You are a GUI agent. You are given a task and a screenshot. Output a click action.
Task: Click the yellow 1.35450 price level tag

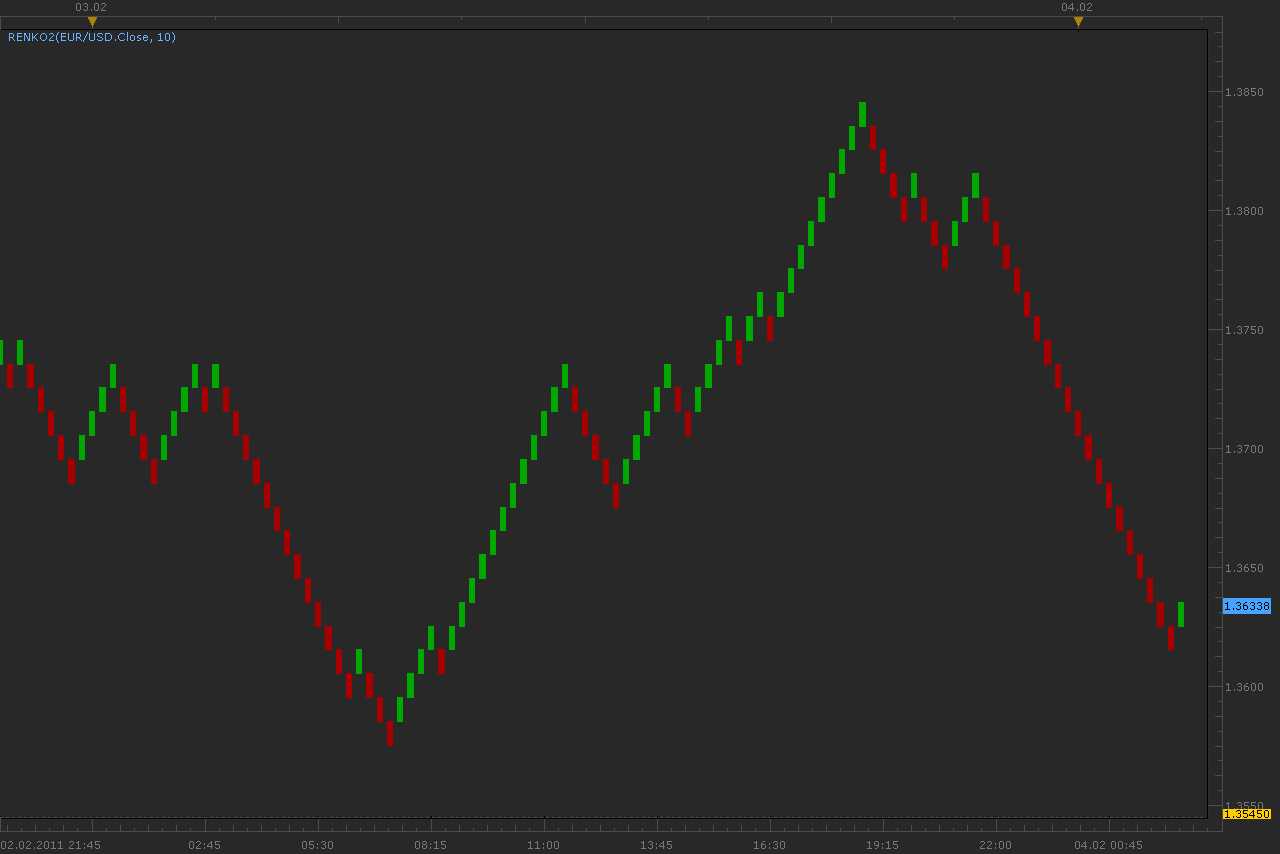click(x=1247, y=814)
